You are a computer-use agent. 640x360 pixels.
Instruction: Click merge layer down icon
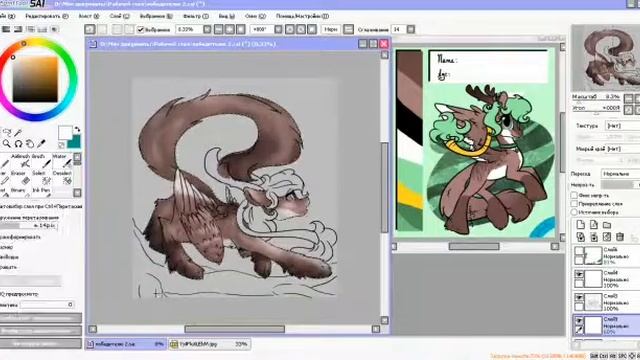593,237
